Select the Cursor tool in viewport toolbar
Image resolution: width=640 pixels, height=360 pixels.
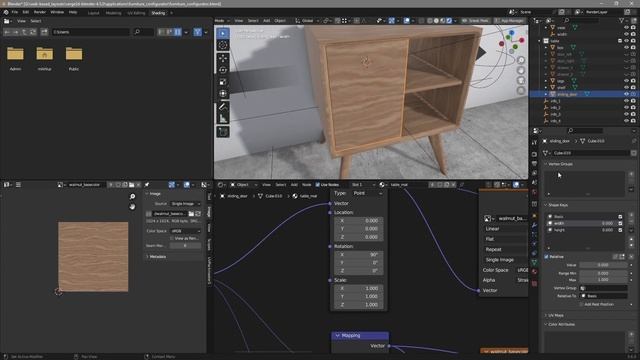pyautogui.click(x=222, y=45)
